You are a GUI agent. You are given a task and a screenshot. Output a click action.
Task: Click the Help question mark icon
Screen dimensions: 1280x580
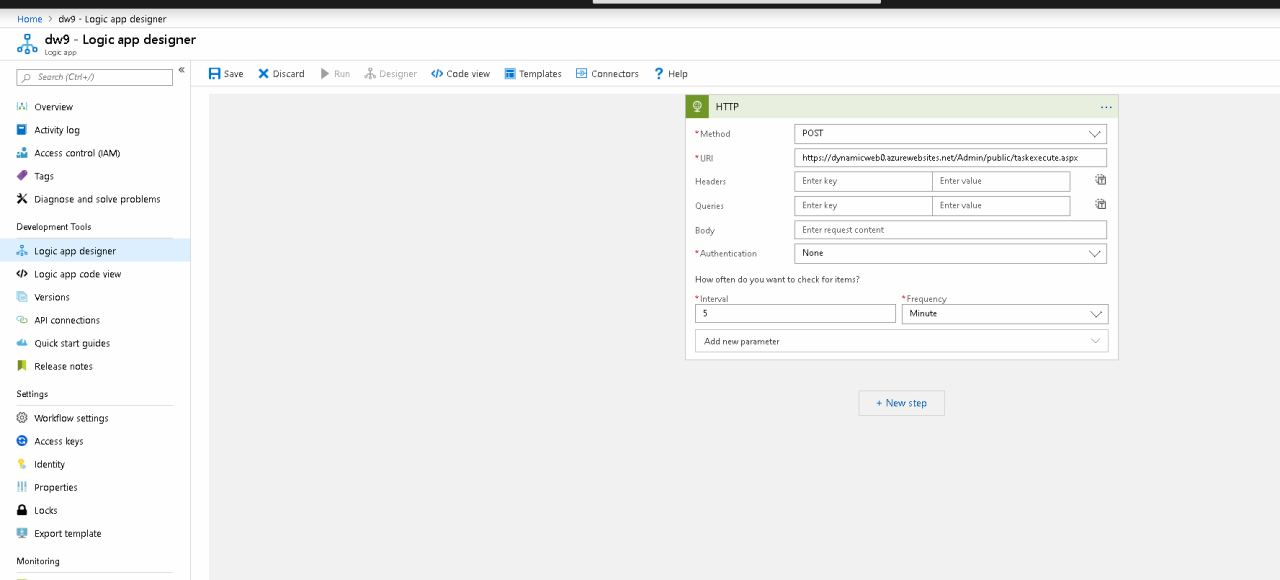tap(659, 74)
